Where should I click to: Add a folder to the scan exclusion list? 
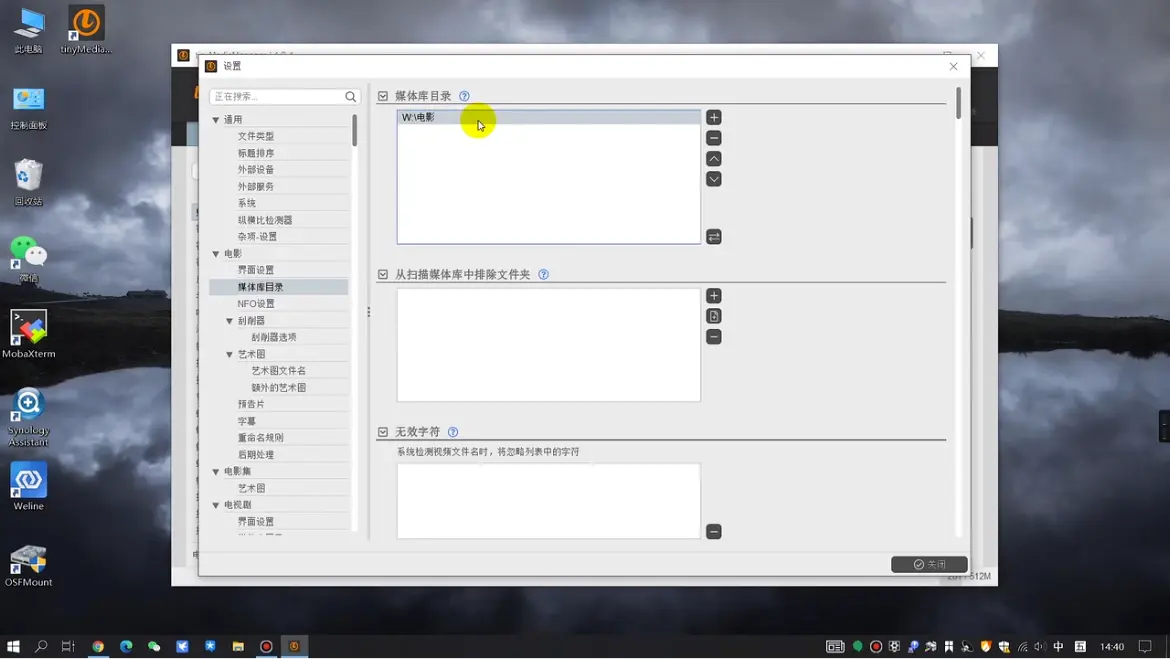tap(714, 296)
